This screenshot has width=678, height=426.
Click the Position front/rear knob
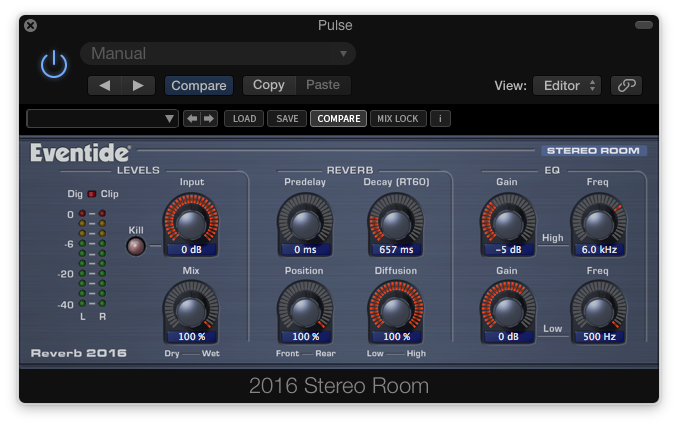click(x=305, y=311)
